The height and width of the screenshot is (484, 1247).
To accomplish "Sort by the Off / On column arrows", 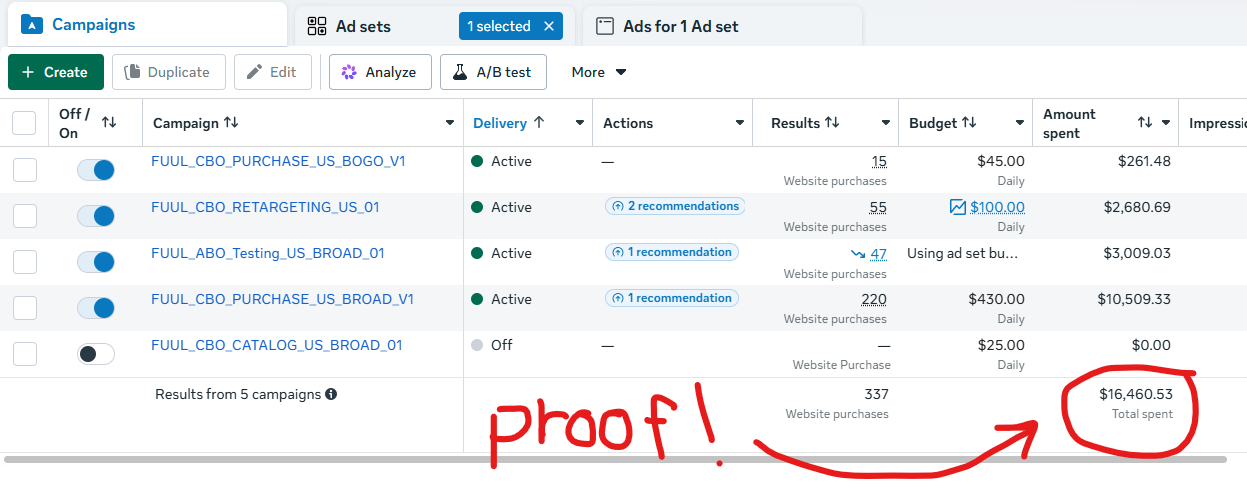I will (110, 122).
